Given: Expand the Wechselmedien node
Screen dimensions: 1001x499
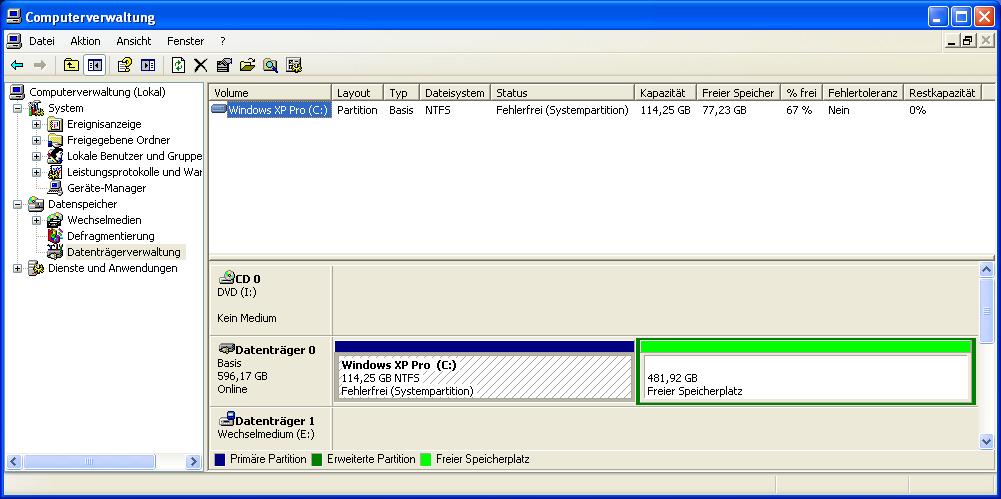Looking at the screenshot, I should point(36,220).
